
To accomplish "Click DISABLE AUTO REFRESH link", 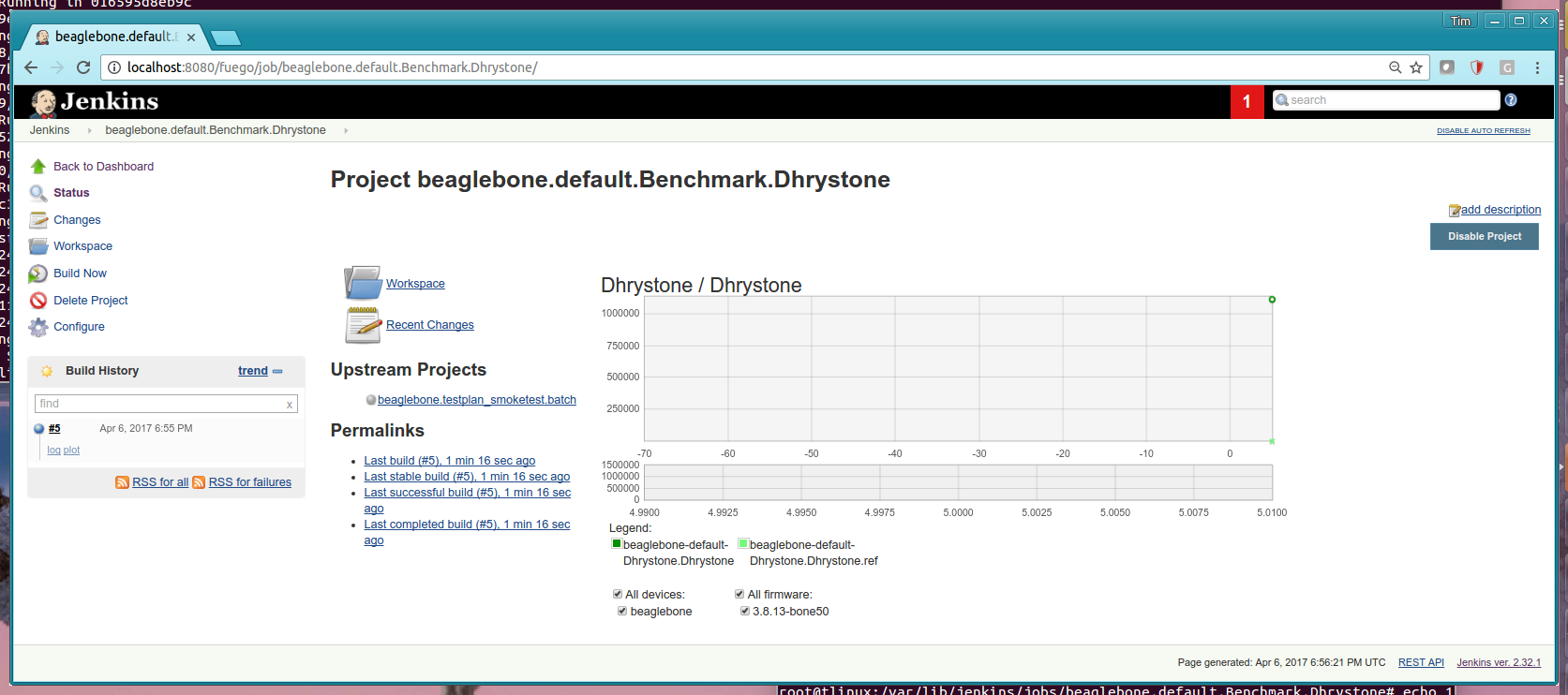I will click(1483, 131).
